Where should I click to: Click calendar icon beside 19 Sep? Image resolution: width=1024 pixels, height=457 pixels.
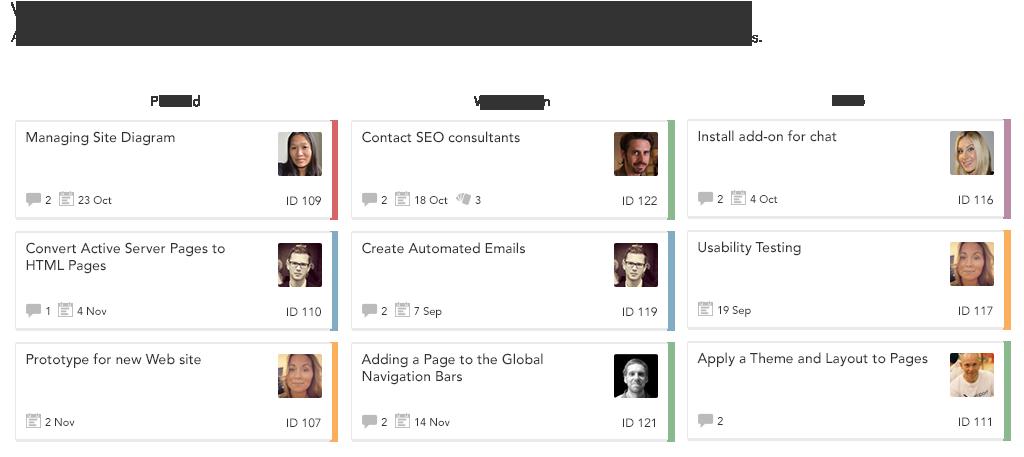click(x=705, y=309)
